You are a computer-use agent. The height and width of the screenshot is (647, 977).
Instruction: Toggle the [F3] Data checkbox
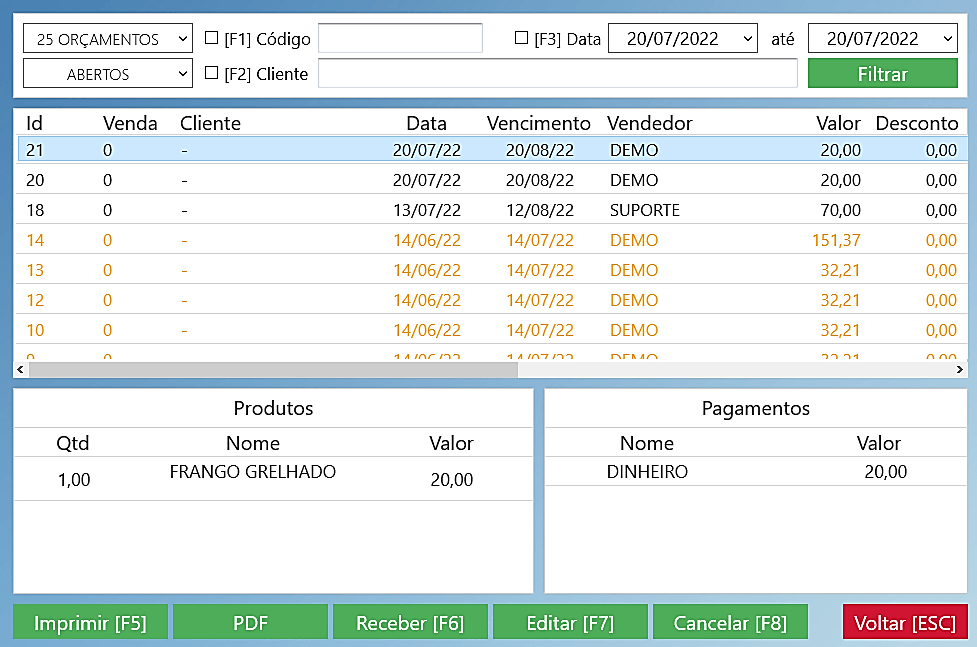coord(521,39)
